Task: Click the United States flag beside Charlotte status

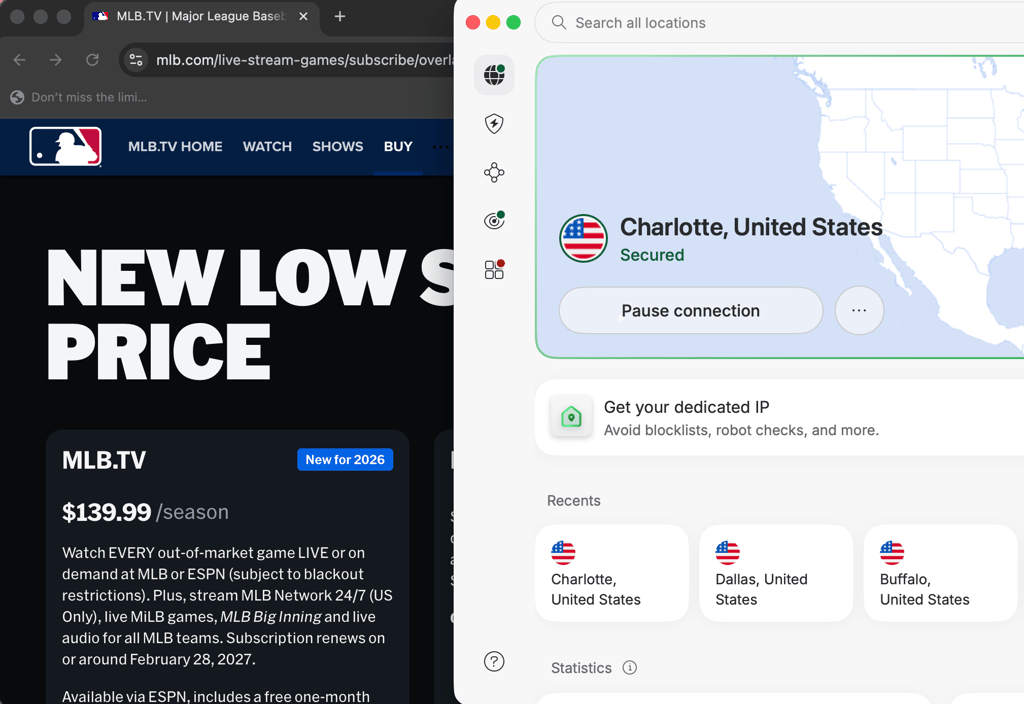Action: 583,238
